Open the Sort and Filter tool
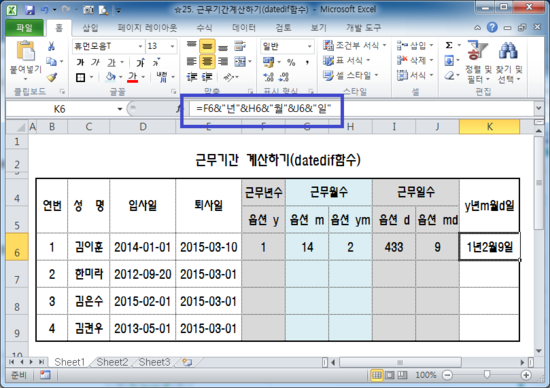Screen dimensions: 550x388 click(x=478, y=62)
